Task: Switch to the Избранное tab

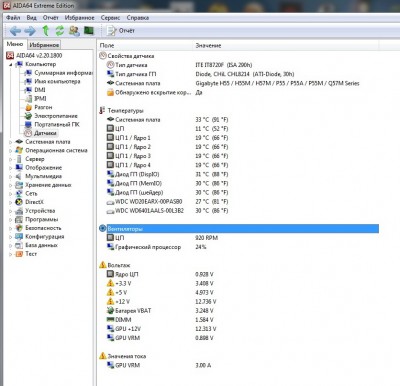Action: [44, 45]
